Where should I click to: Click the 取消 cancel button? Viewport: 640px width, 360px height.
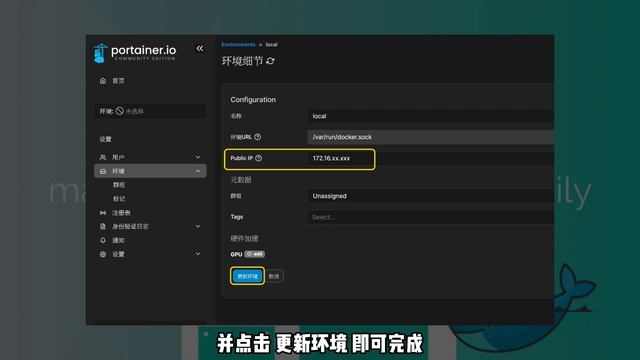tap(274, 276)
